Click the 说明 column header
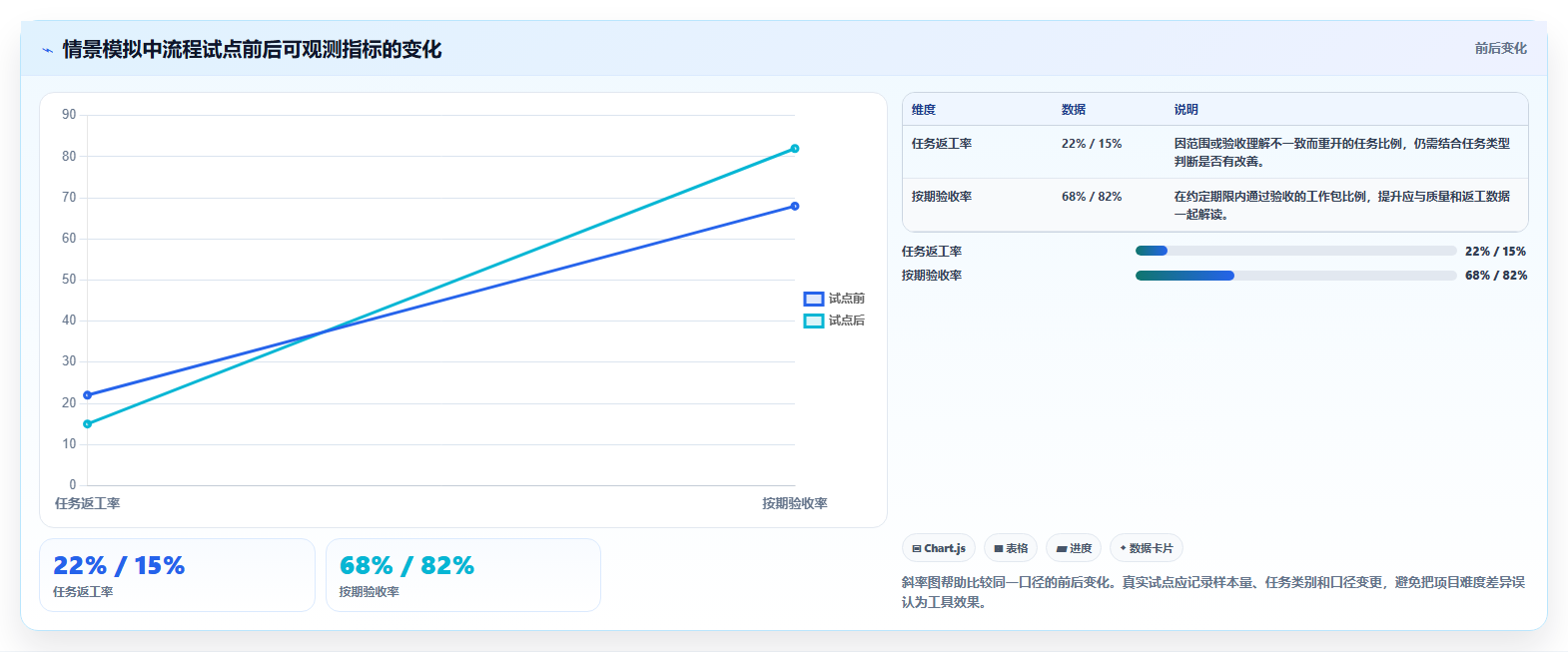 (x=1186, y=110)
